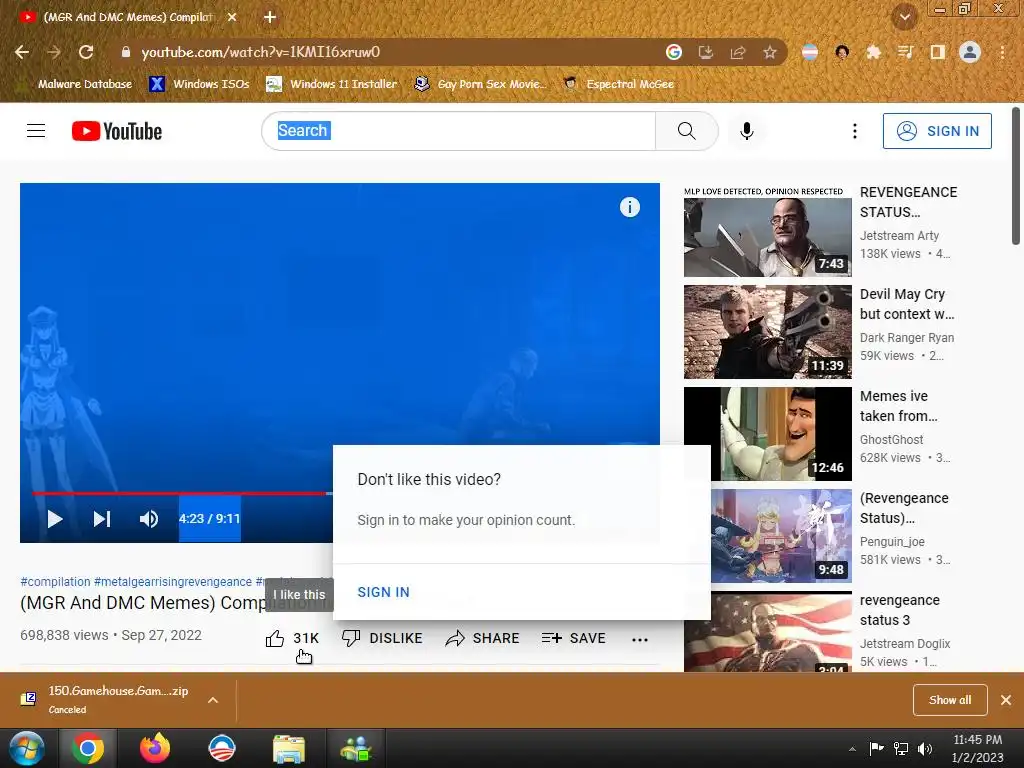The height and width of the screenshot is (768, 1024).
Task: Open REVENGEANCE STATUS video thumbnail
Action: tap(767, 232)
